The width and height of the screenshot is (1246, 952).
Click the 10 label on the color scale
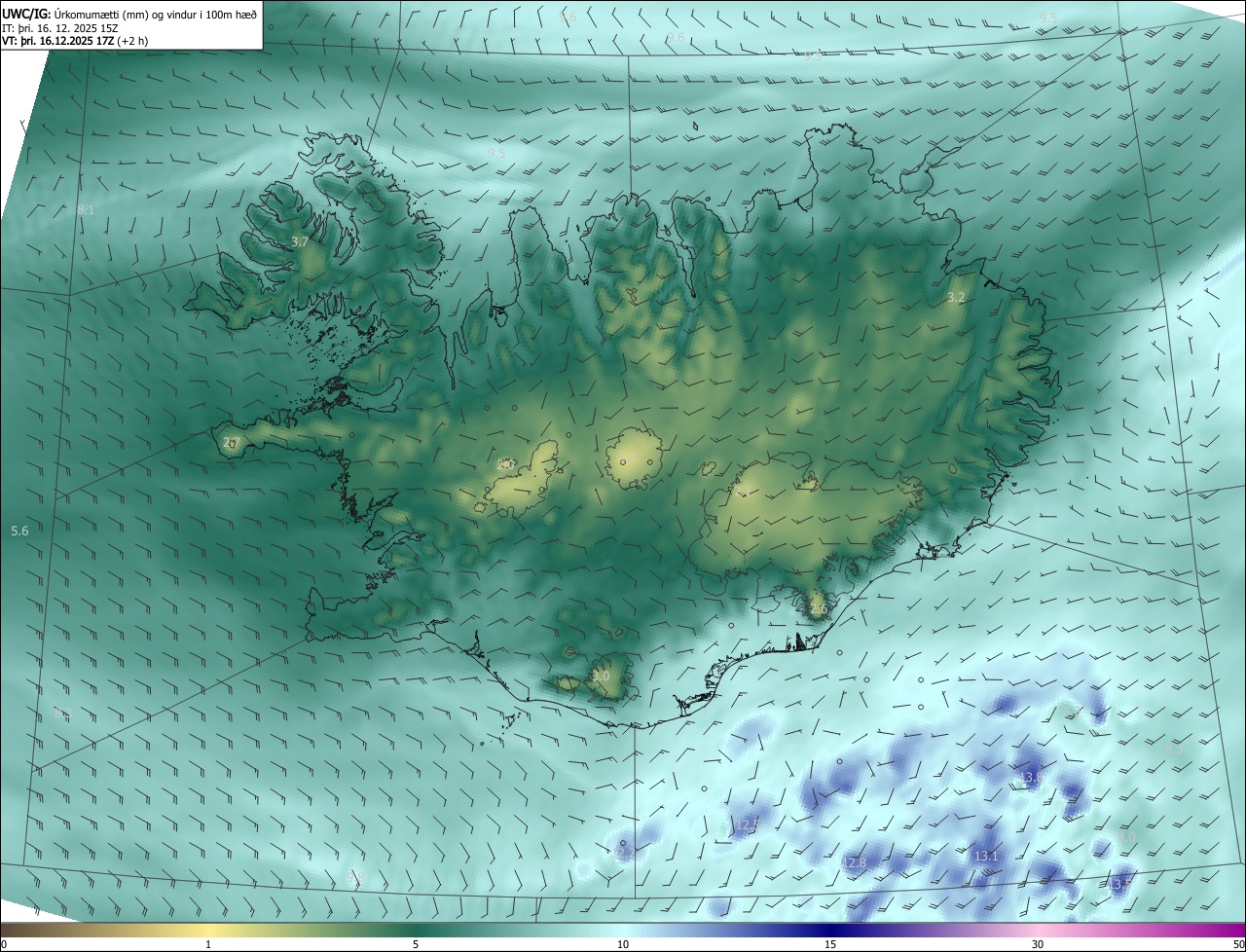pyautogui.click(x=623, y=944)
